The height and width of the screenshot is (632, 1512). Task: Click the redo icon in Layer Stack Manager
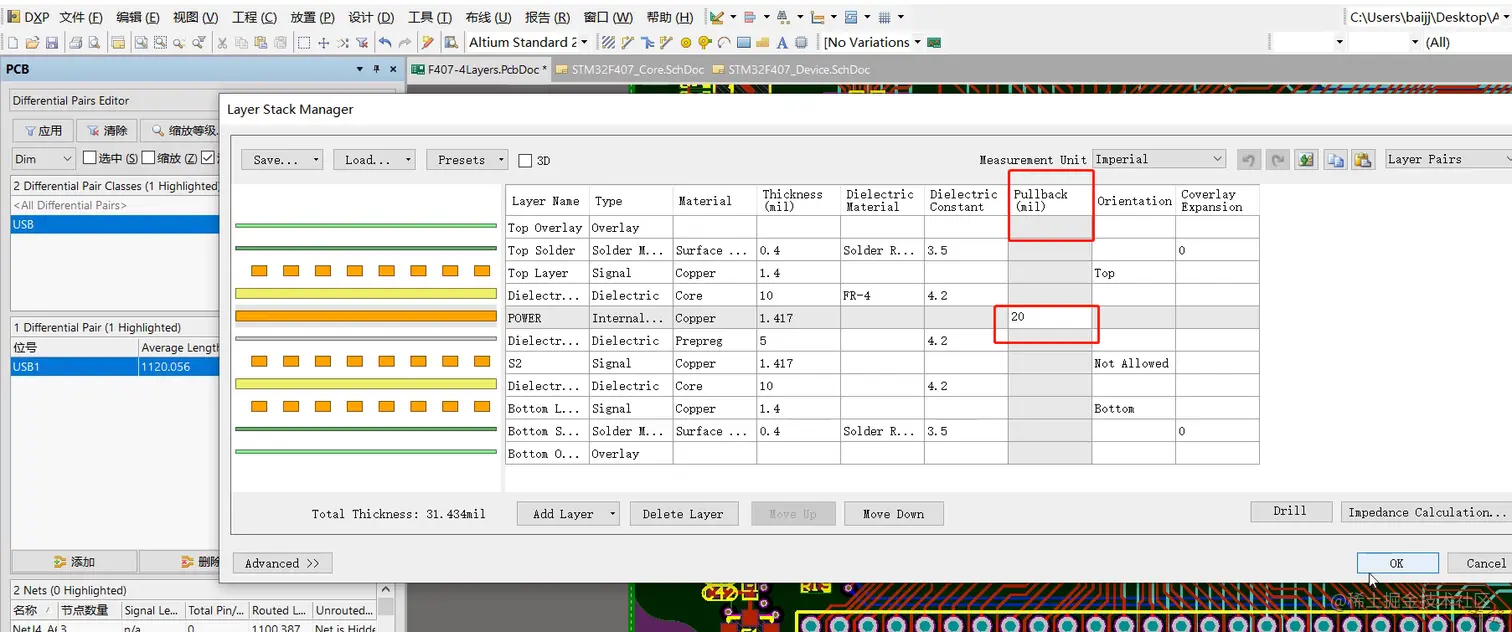coord(1277,160)
